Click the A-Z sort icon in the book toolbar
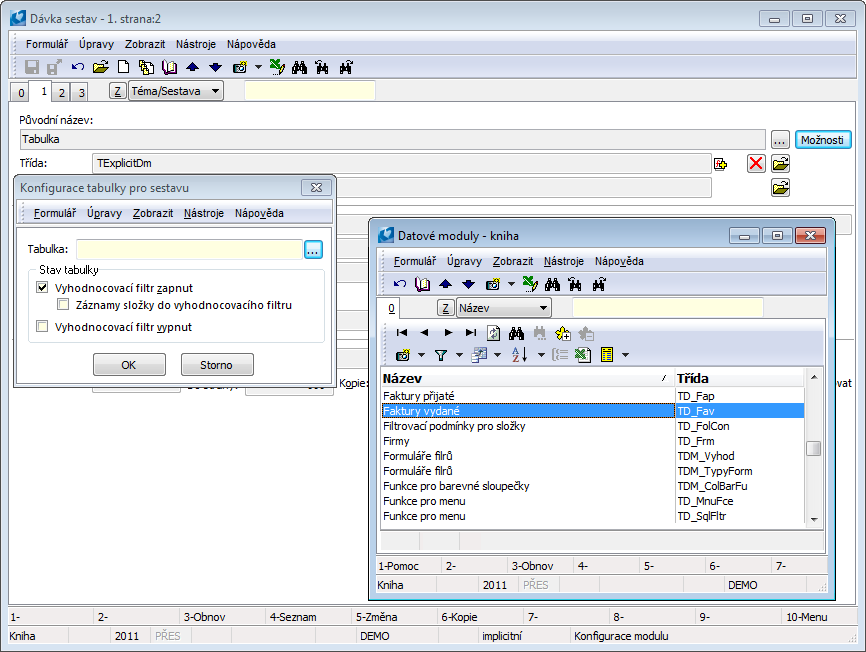Viewport: 866px width, 652px height. click(x=519, y=354)
